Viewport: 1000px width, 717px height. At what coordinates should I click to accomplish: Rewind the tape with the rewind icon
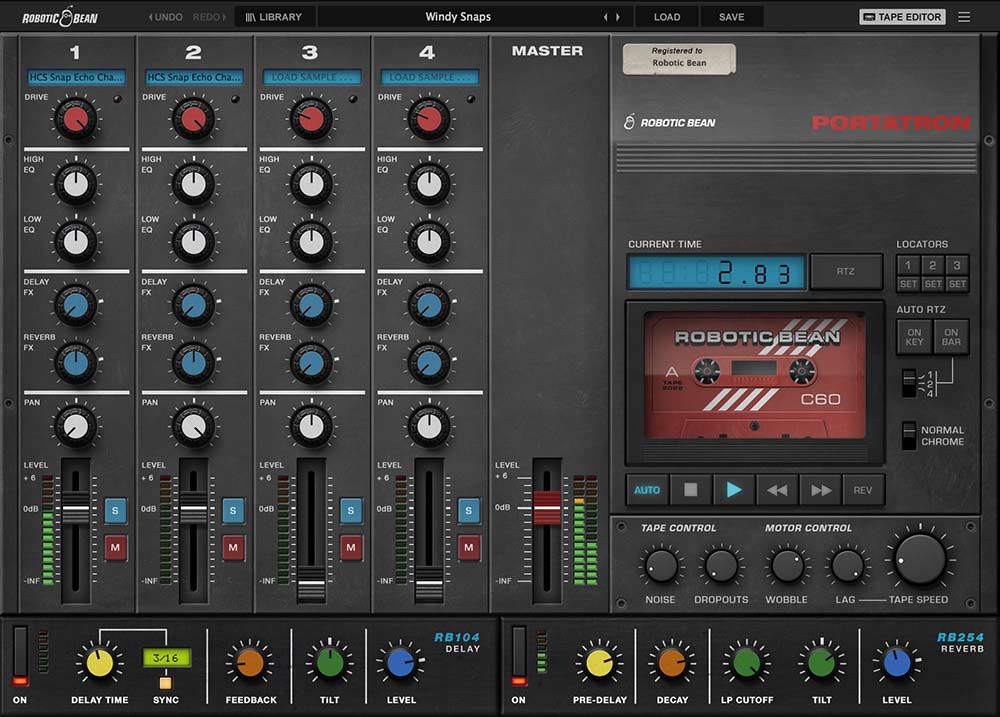[776, 489]
